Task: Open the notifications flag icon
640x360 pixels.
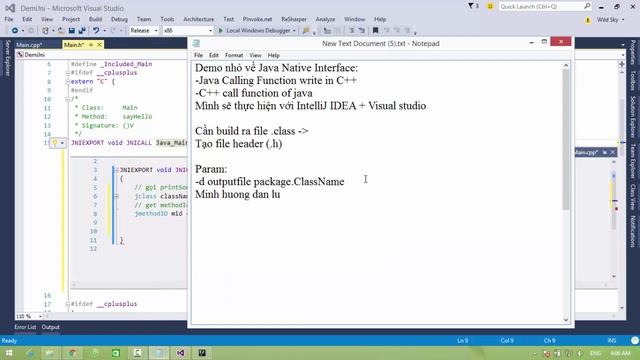Action: coord(473,6)
